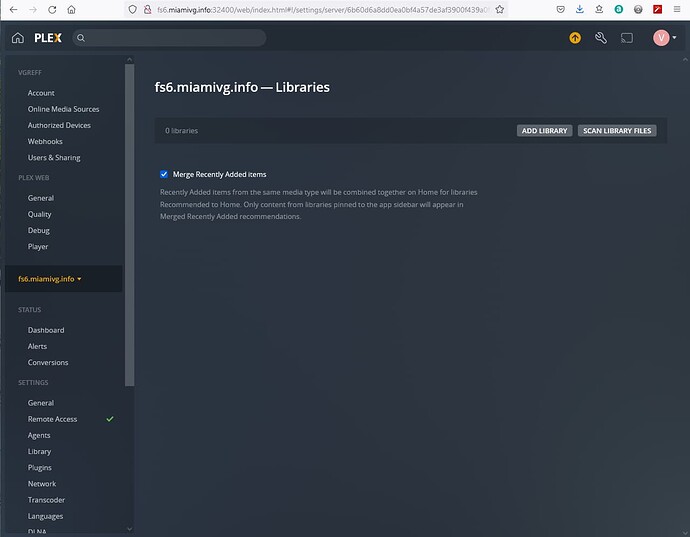Click the sidebar vertical scrollbar thumb
The width and height of the screenshot is (690, 537).
129,225
